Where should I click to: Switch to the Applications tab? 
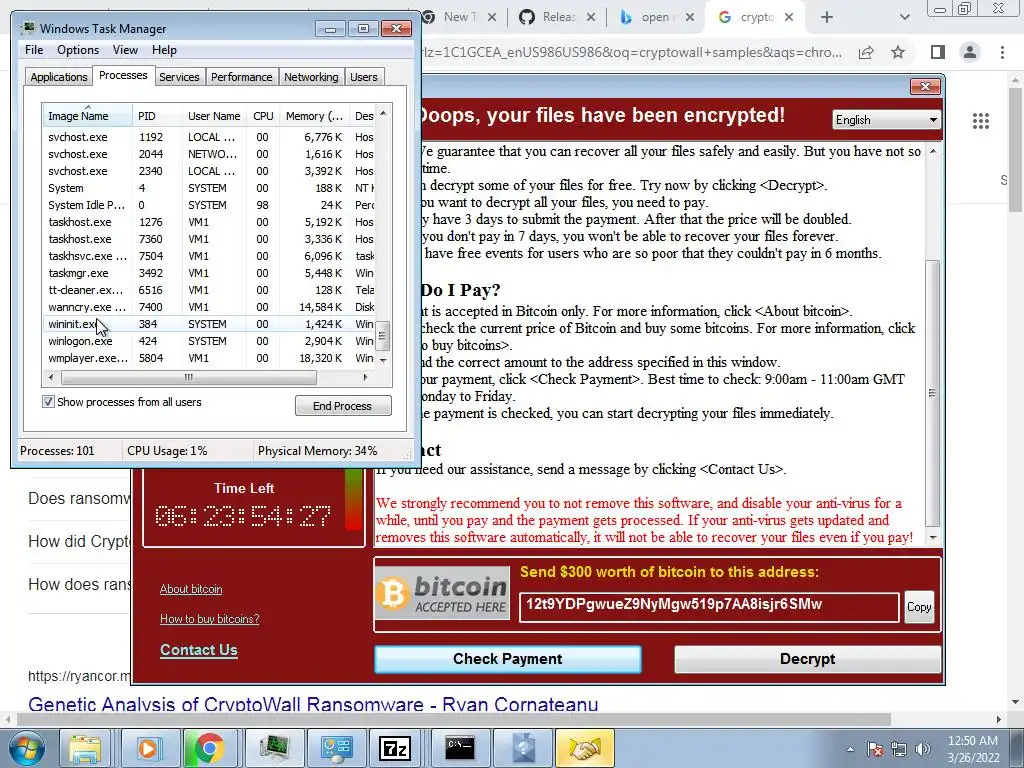point(59,77)
